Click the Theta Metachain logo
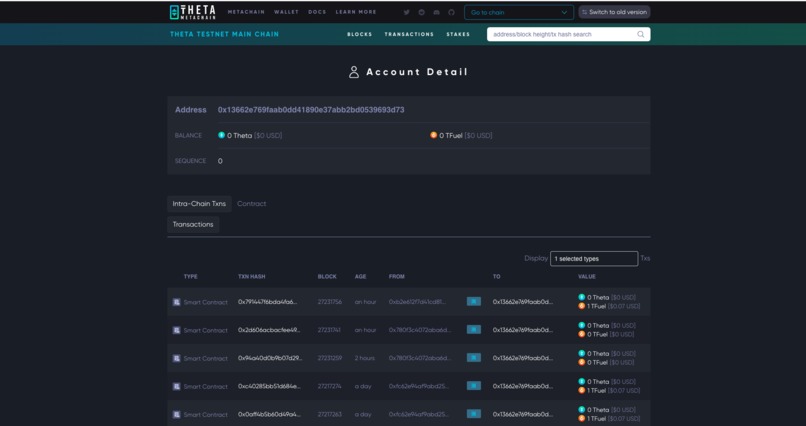The image size is (806, 426). tap(193, 12)
